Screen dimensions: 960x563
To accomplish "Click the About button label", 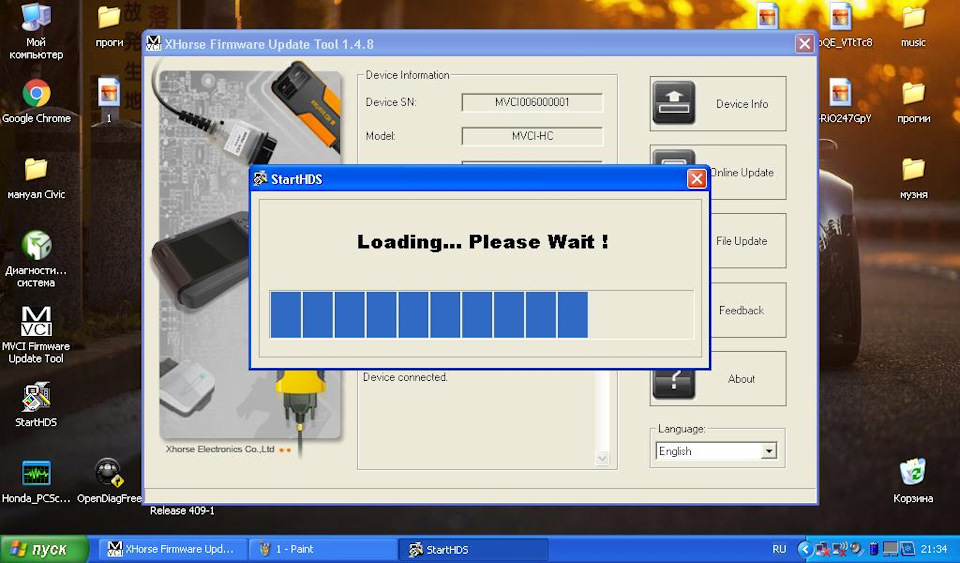I will [x=741, y=379].
